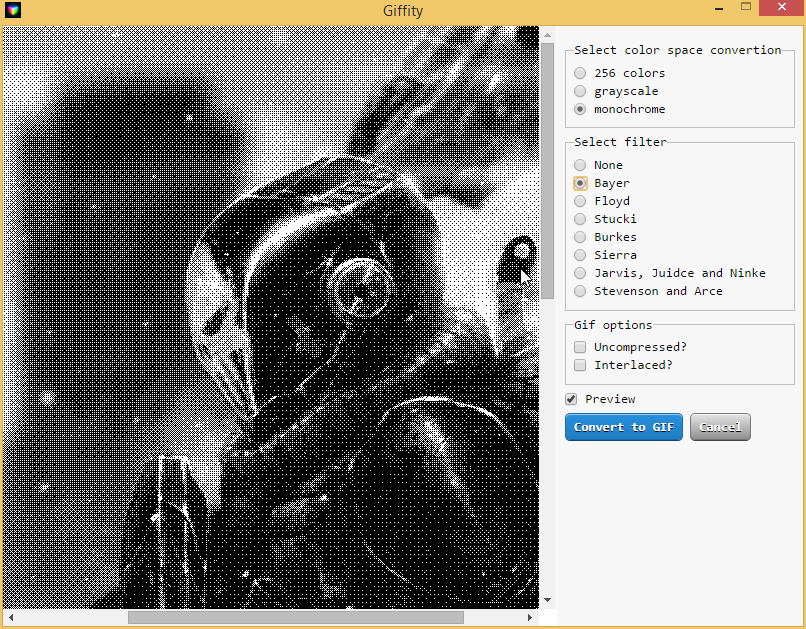Choose the Floyd dithering filter
The image size is (806, 629).
[580, 201]
